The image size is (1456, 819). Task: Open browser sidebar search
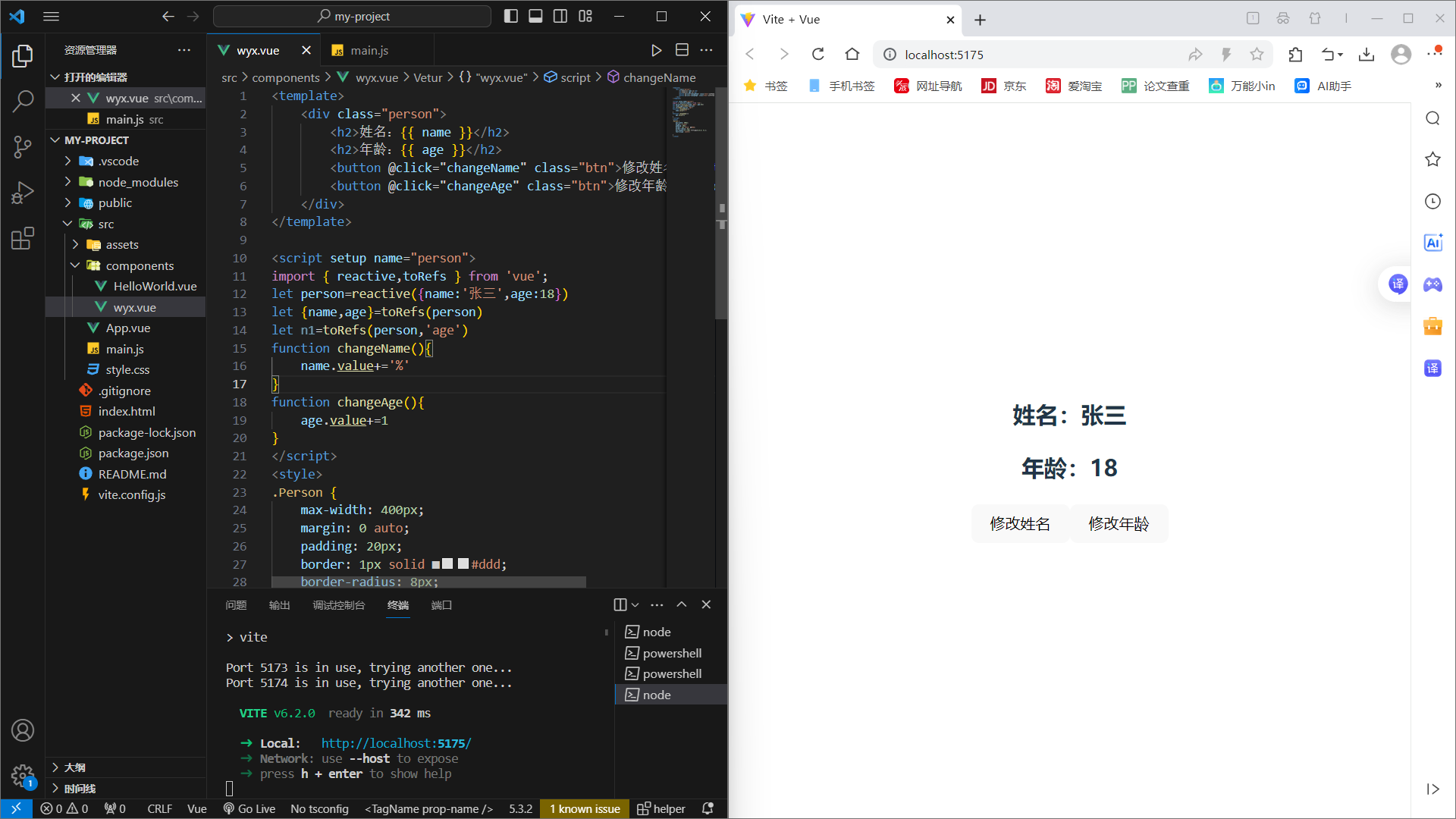pyautogui.click(x=1432, y=118)
